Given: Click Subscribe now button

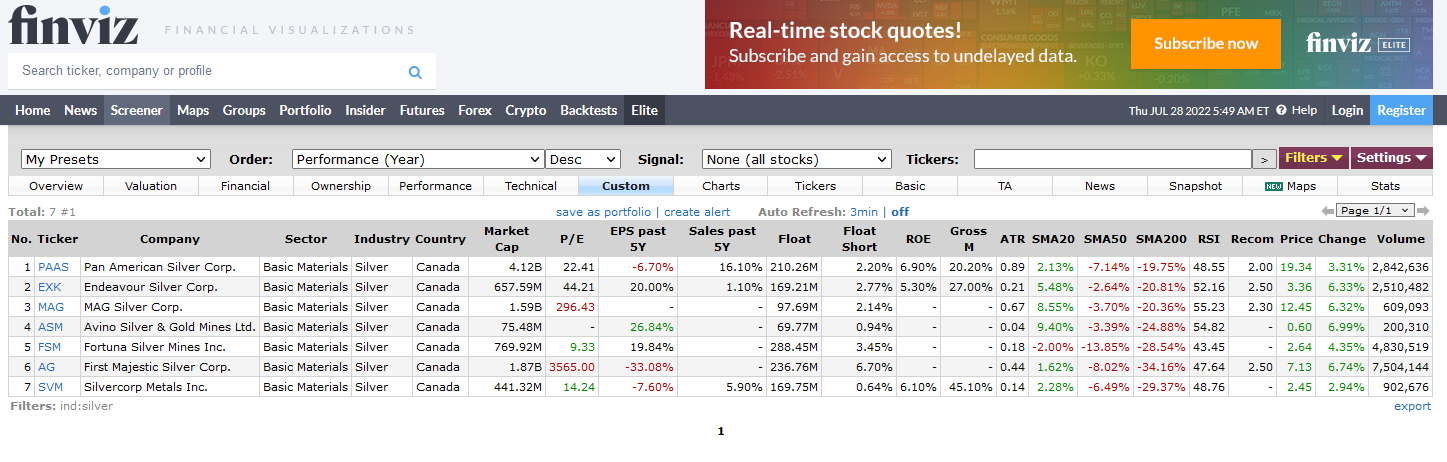Looking at the screenshot, I should pyautogui.click(x=1206, y=44).
